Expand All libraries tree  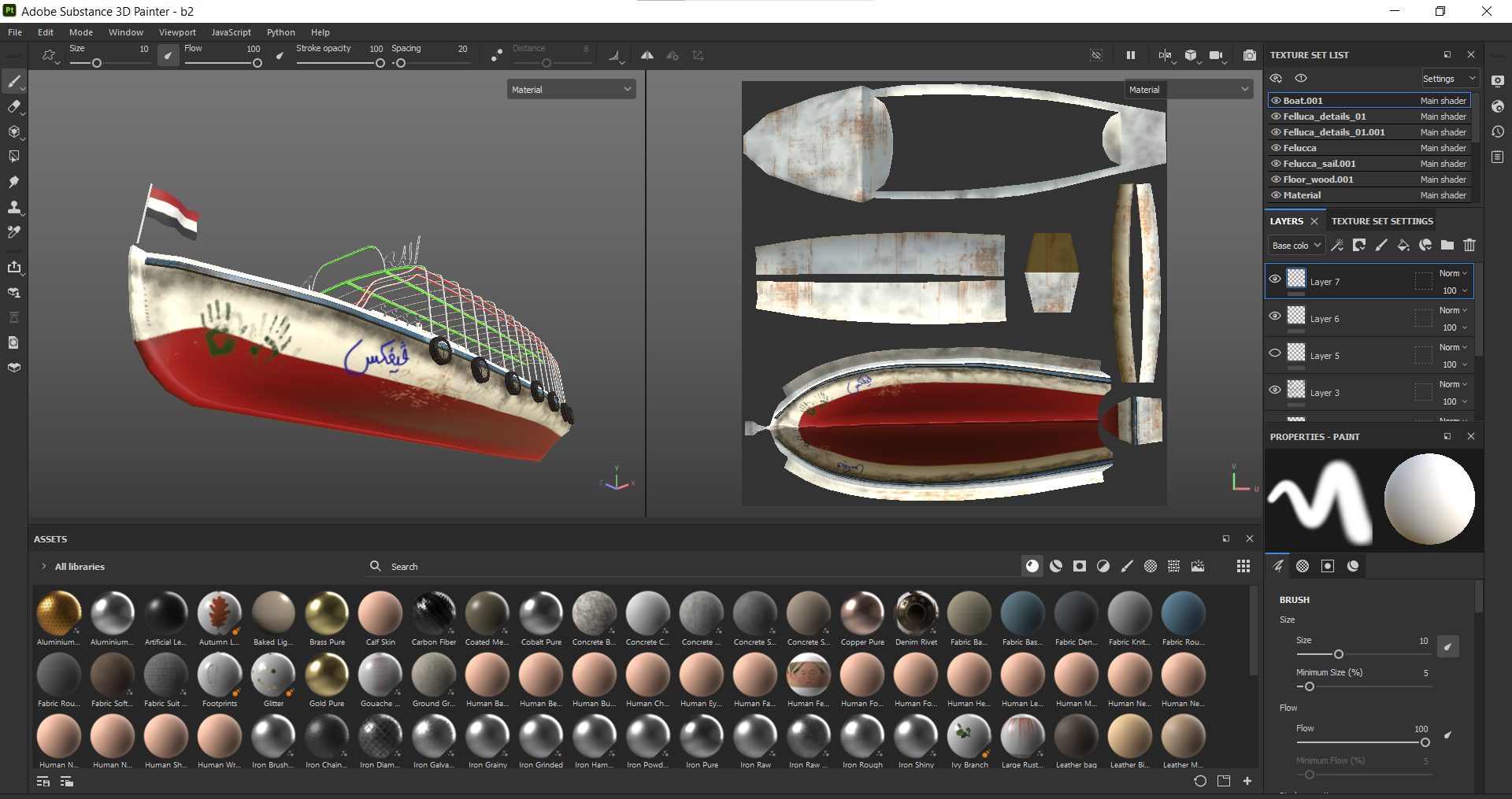tap(44, 566)
